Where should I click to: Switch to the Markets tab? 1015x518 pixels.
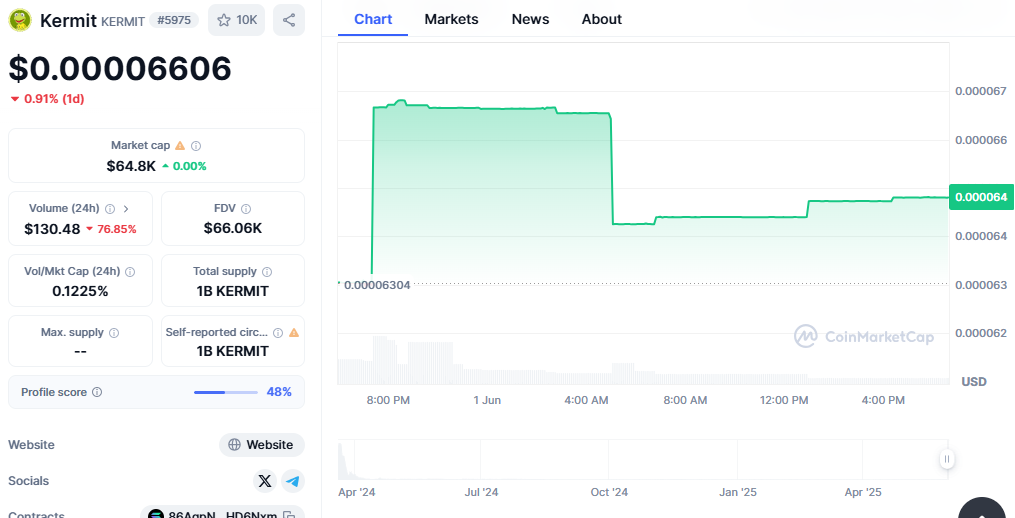pos(451,19)
